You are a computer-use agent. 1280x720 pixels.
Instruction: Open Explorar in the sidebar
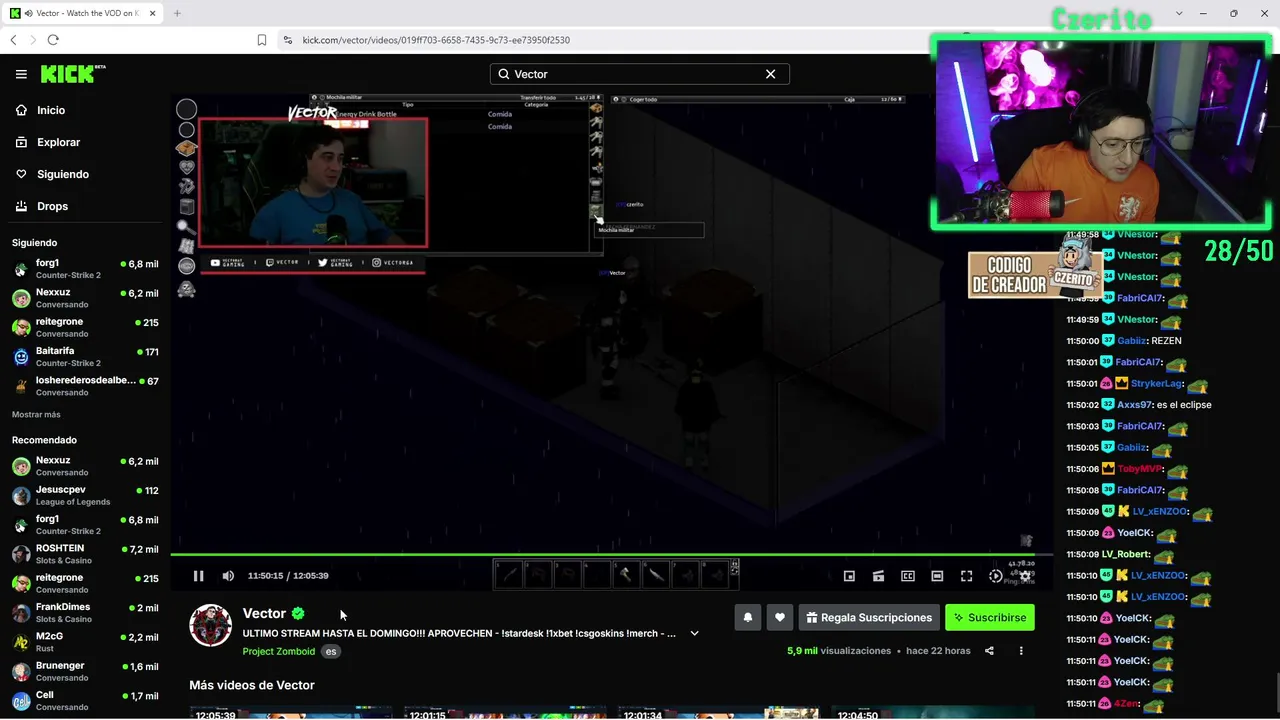coord(85,142)
